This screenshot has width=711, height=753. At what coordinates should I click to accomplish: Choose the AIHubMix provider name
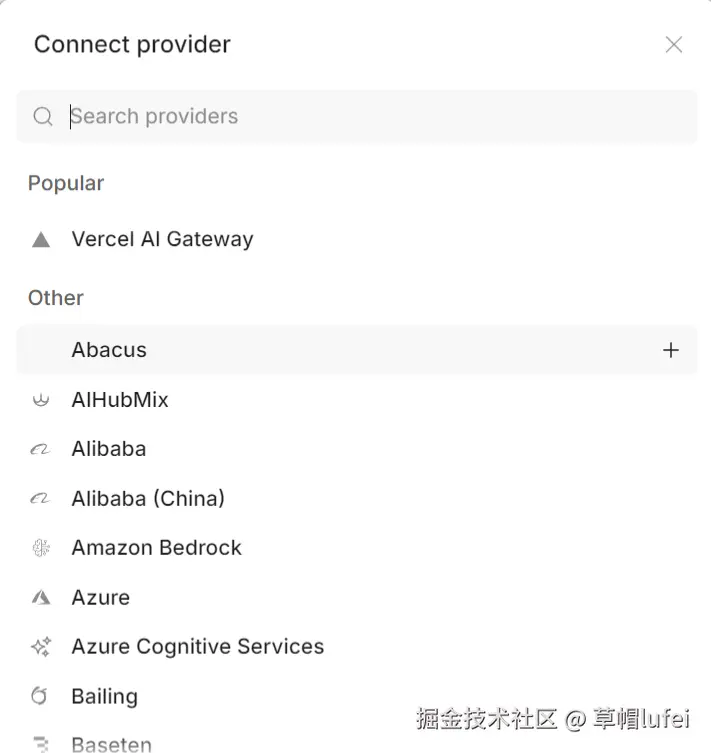120,400
